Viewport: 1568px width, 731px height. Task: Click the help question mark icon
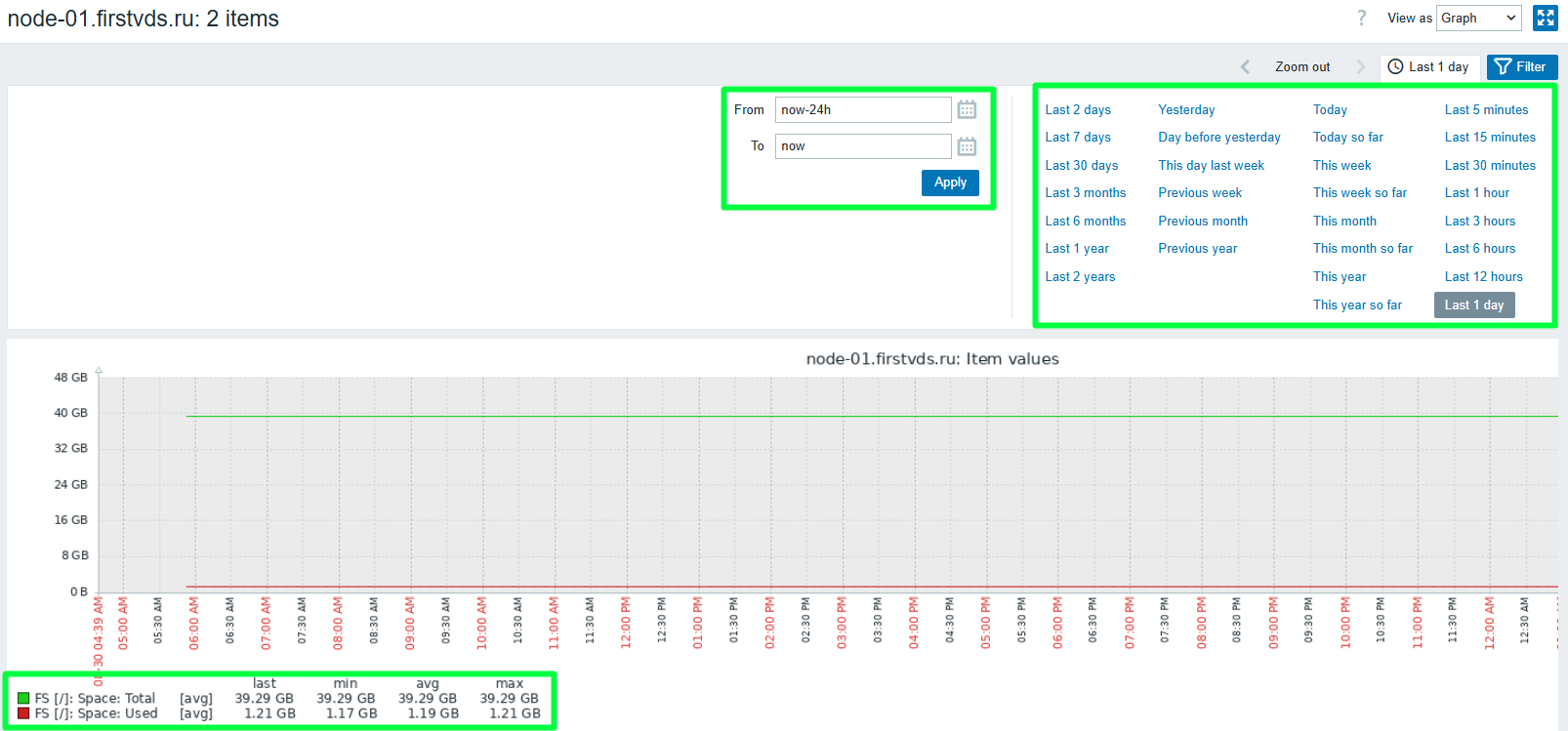(x=1362, y=18)
